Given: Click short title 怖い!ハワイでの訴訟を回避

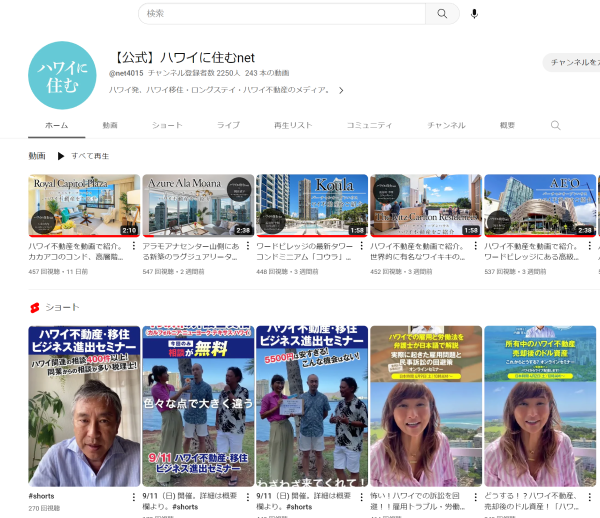Looking at the screenshot, I should point(417,501).
